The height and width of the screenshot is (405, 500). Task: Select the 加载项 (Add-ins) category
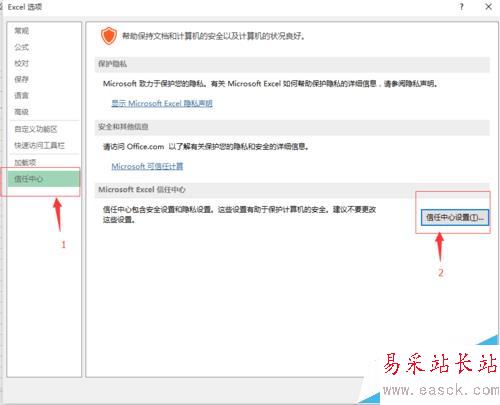[25, 162]
